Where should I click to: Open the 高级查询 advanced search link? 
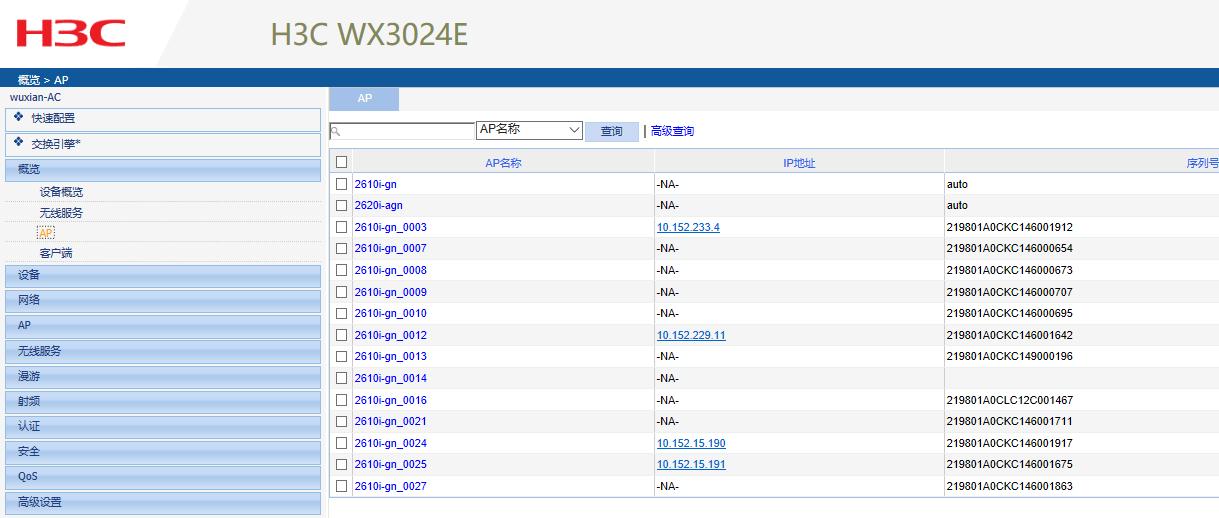pyautogui.click(x=672, y=131)
